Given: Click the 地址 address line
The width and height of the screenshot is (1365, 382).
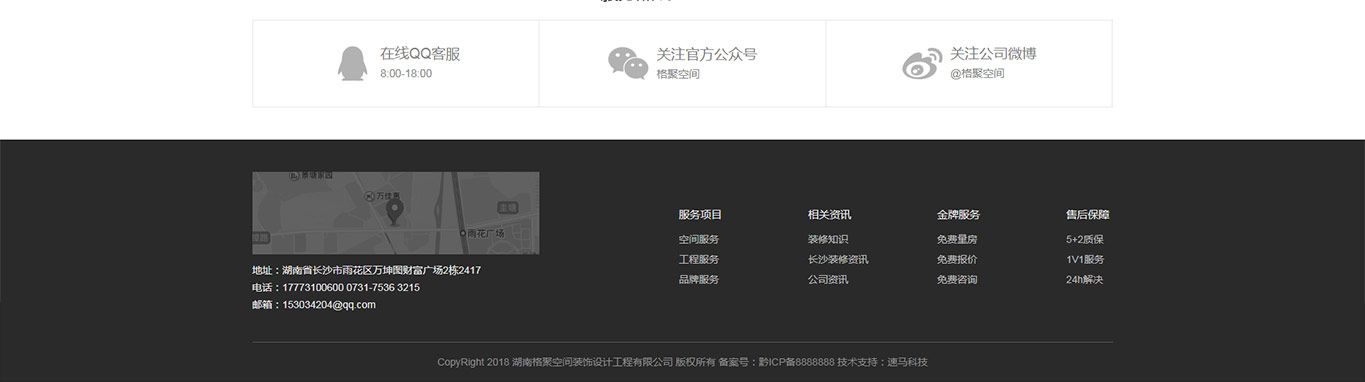Looking at the screenshot, I should 367,270.
